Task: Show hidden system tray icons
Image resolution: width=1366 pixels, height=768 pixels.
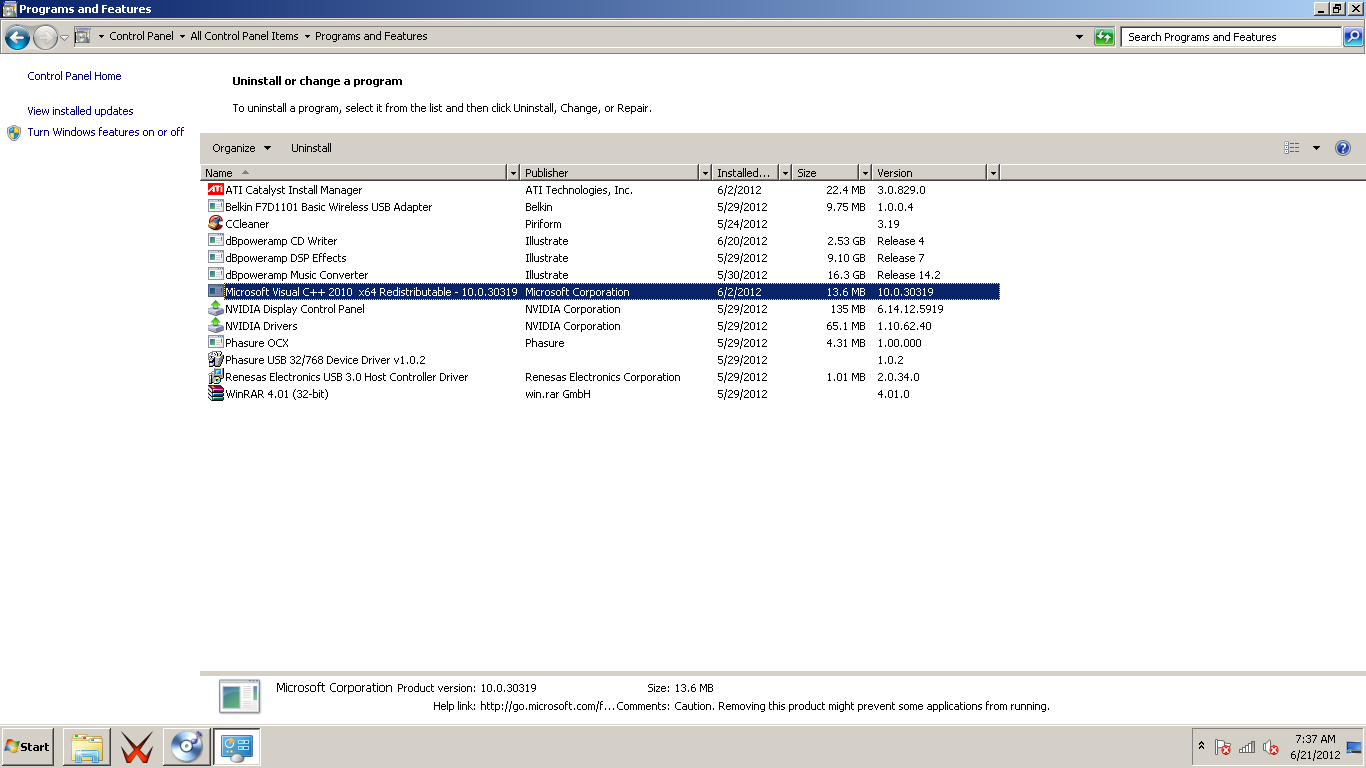Action: click(x=1201, y=747)
